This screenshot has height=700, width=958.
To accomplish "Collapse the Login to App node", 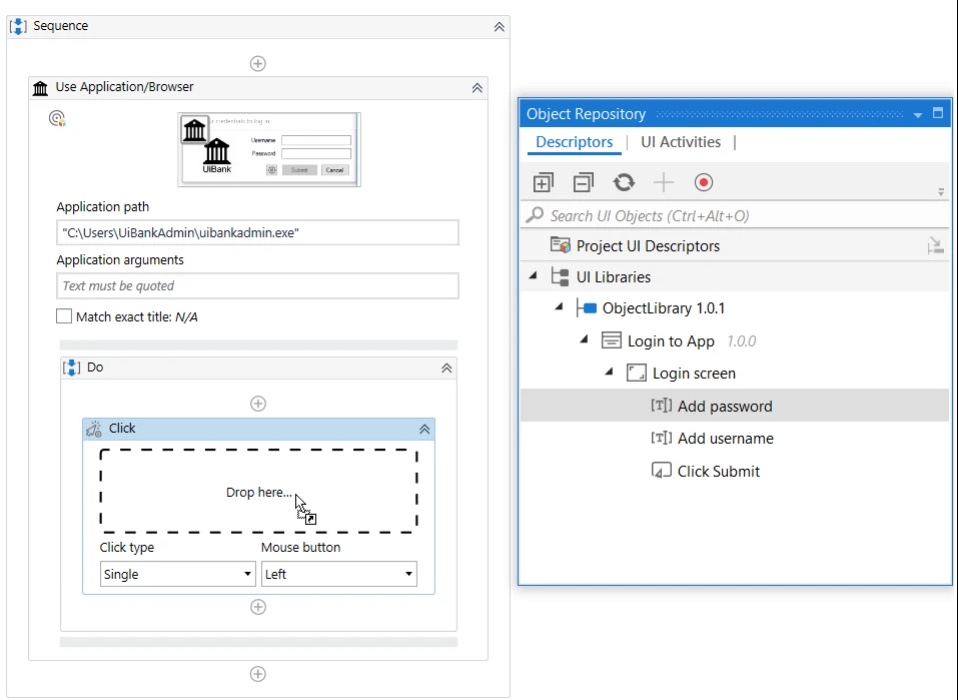I will tap(584, 339).
